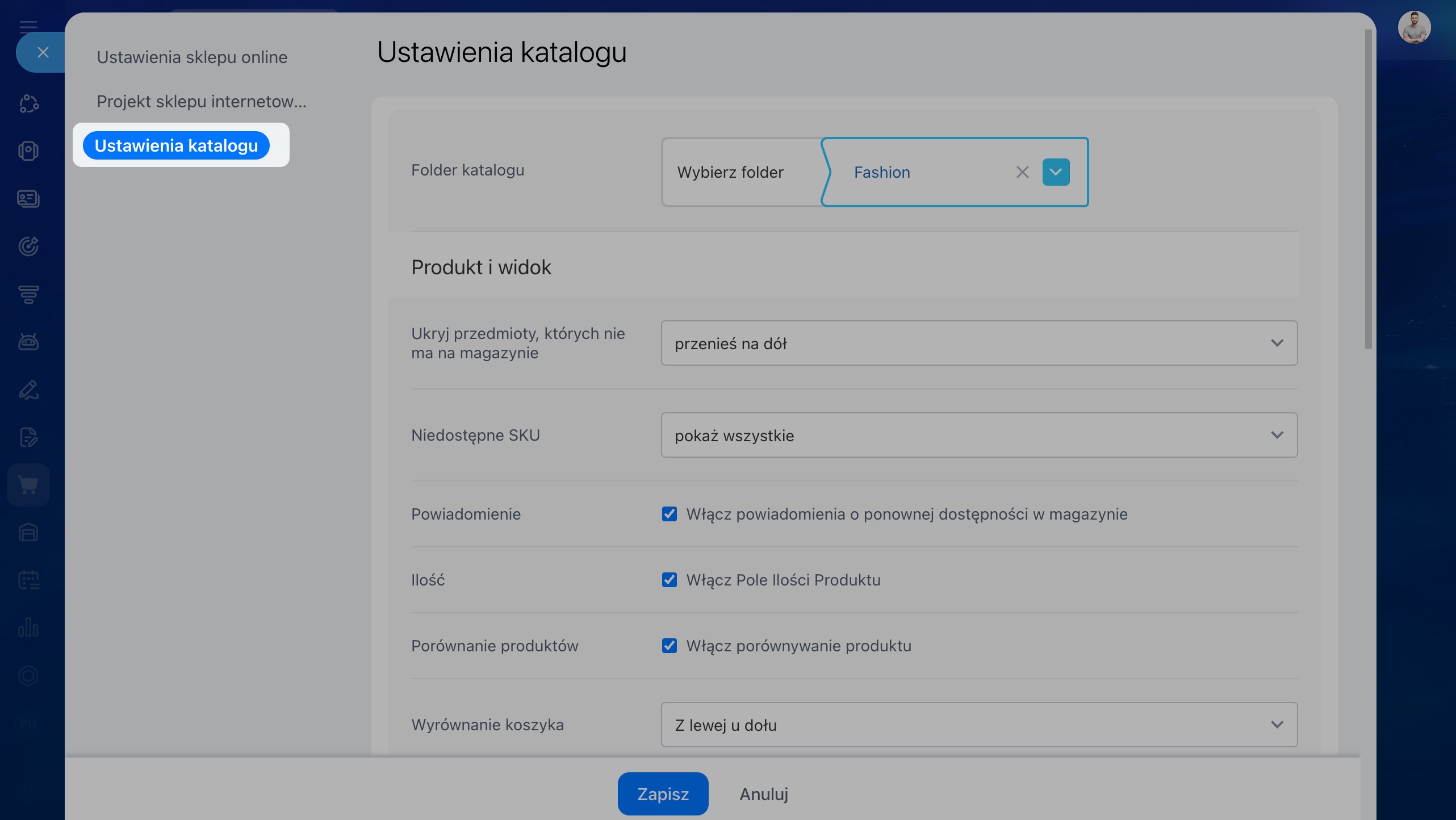Click the target goal sidebar icon

tap(28, 246)
